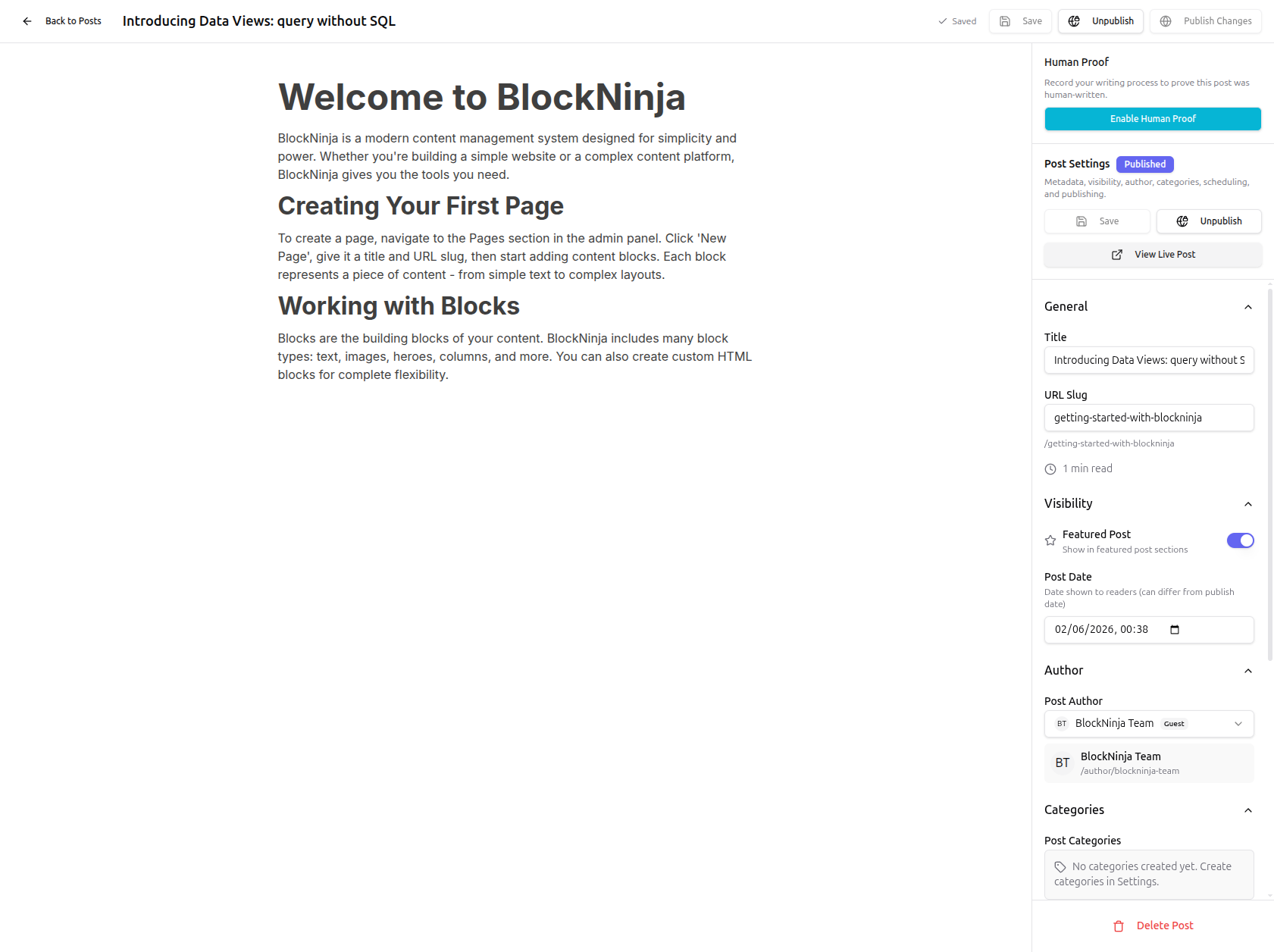Image resolution: width=1274 pixels, height=952 pixels.
Task: Click the URL Slug input field
Action: point(1149,418)
